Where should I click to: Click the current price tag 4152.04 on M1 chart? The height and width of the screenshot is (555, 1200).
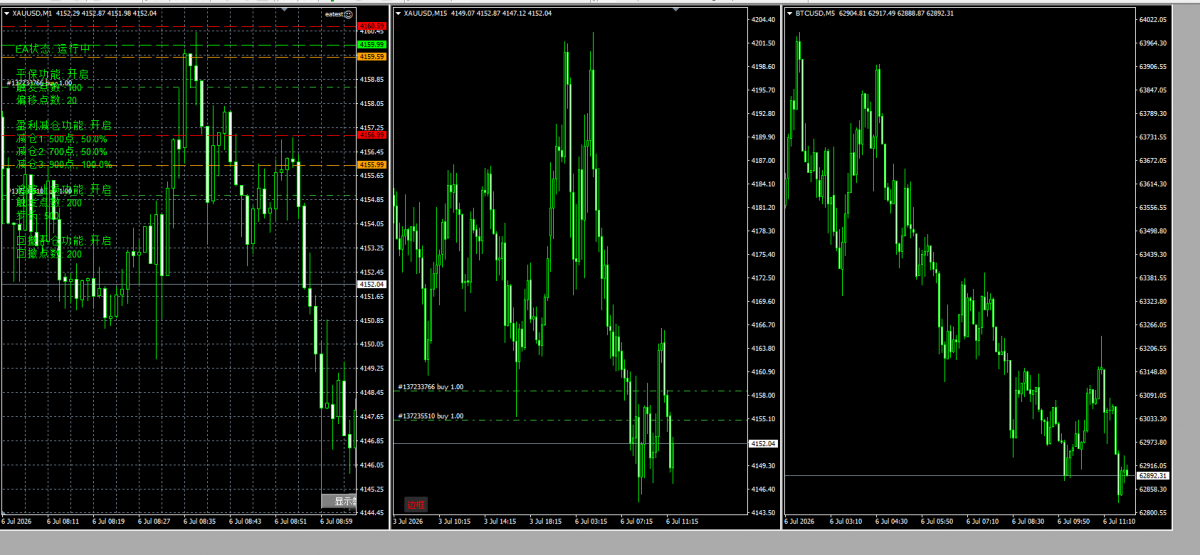click(x=371, y=284)
